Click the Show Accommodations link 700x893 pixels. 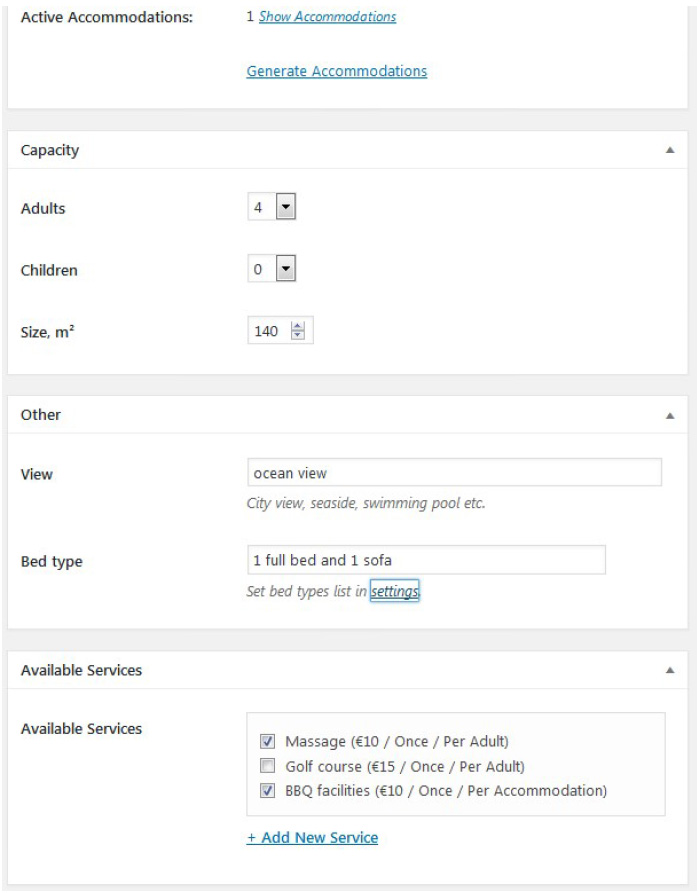[327, 17]
